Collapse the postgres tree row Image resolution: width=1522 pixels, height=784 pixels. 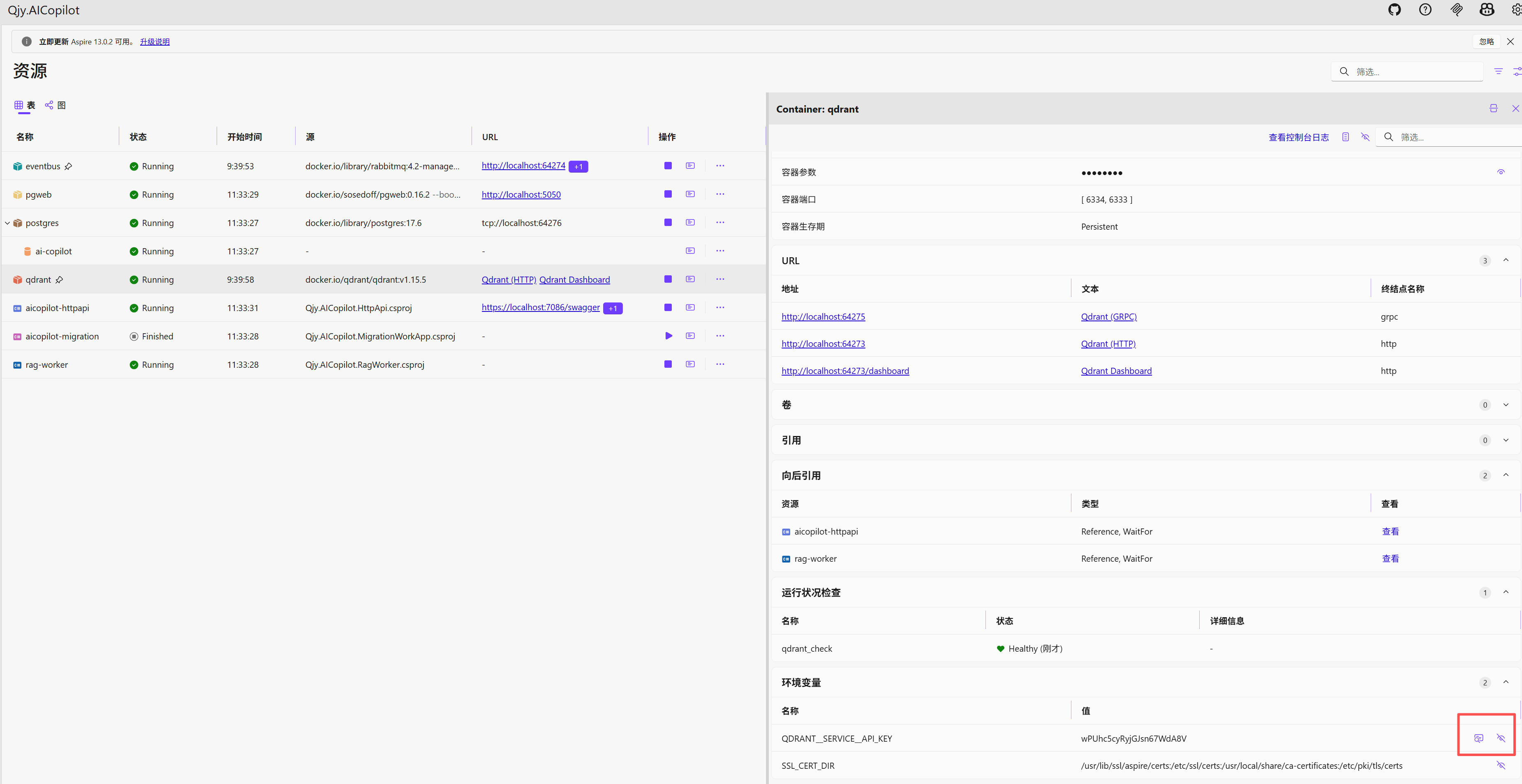7,223
